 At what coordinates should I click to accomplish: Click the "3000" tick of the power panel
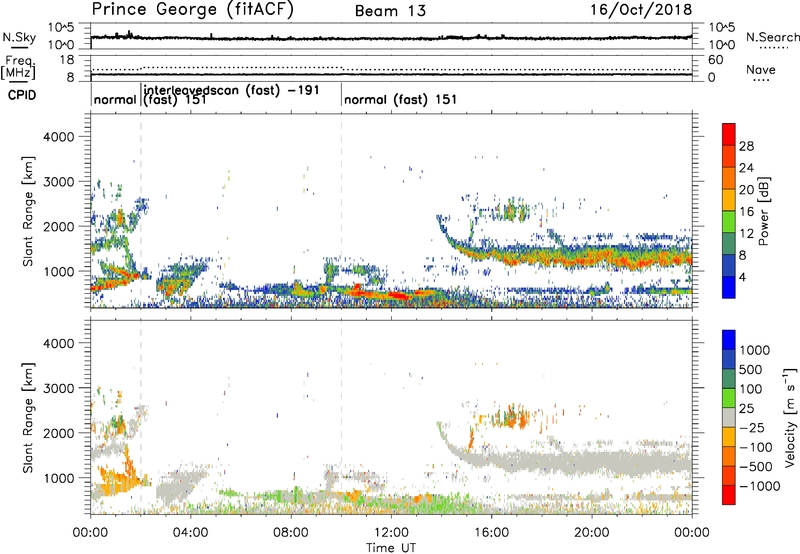[x=58, y=182]
